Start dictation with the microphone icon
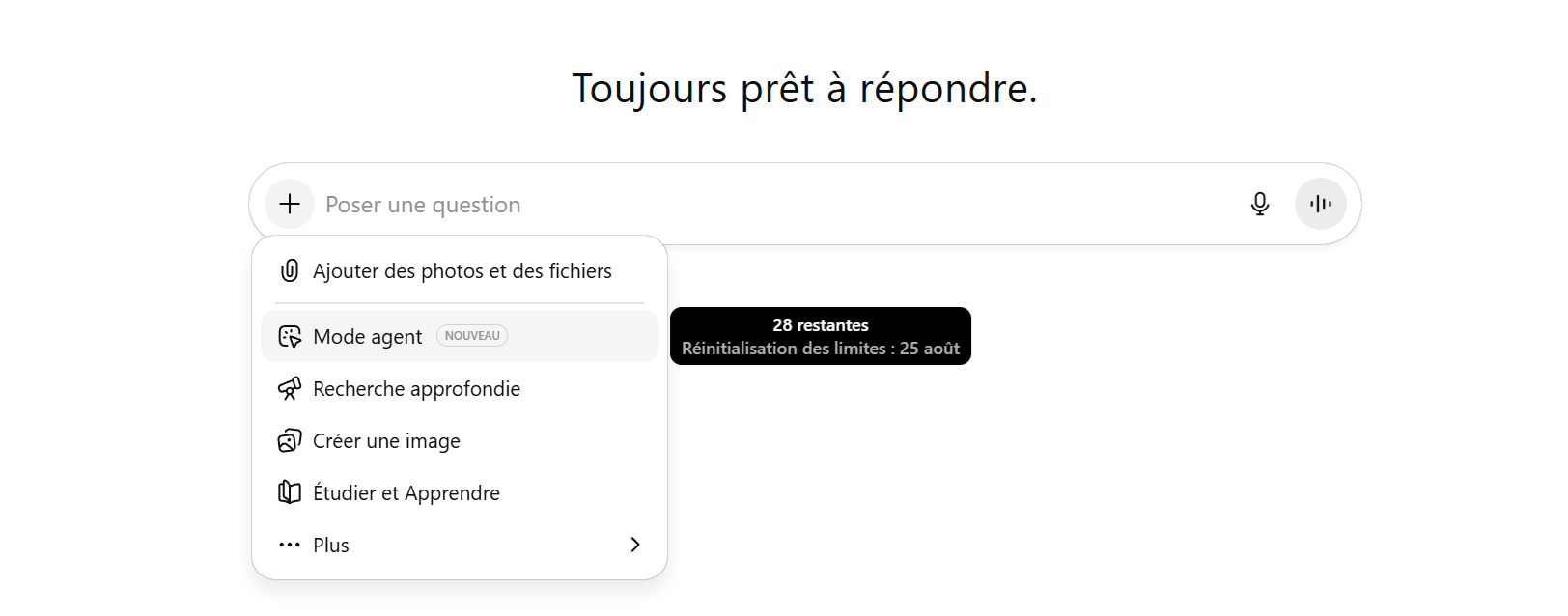Screen dimensions: 1568x616 click(1259, 204)
